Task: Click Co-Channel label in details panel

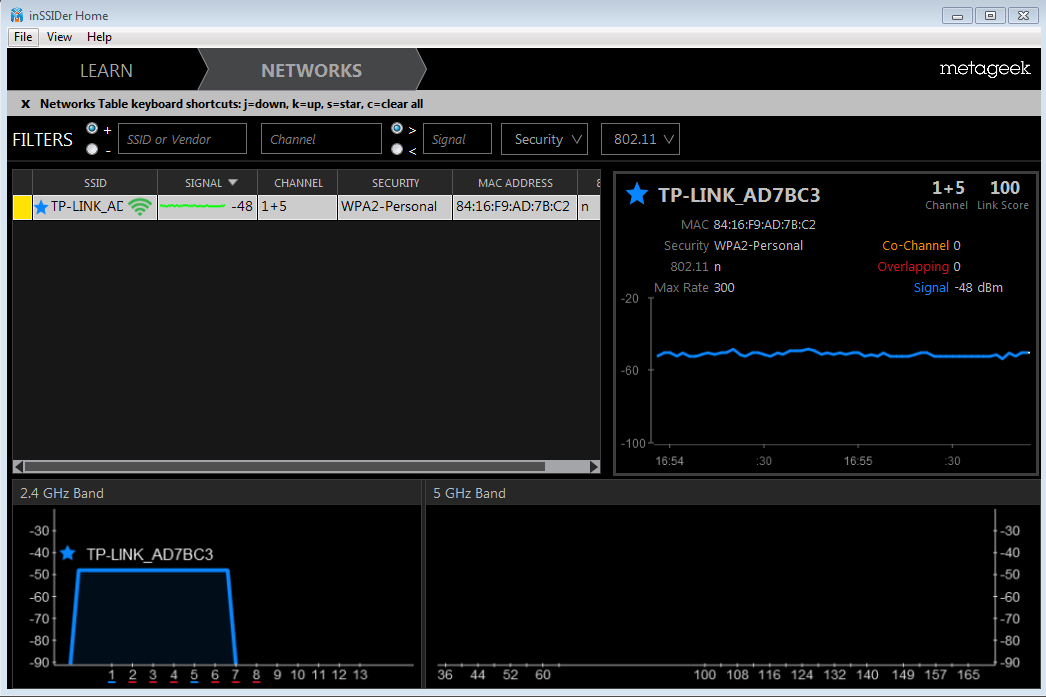Action: (915, 245)
